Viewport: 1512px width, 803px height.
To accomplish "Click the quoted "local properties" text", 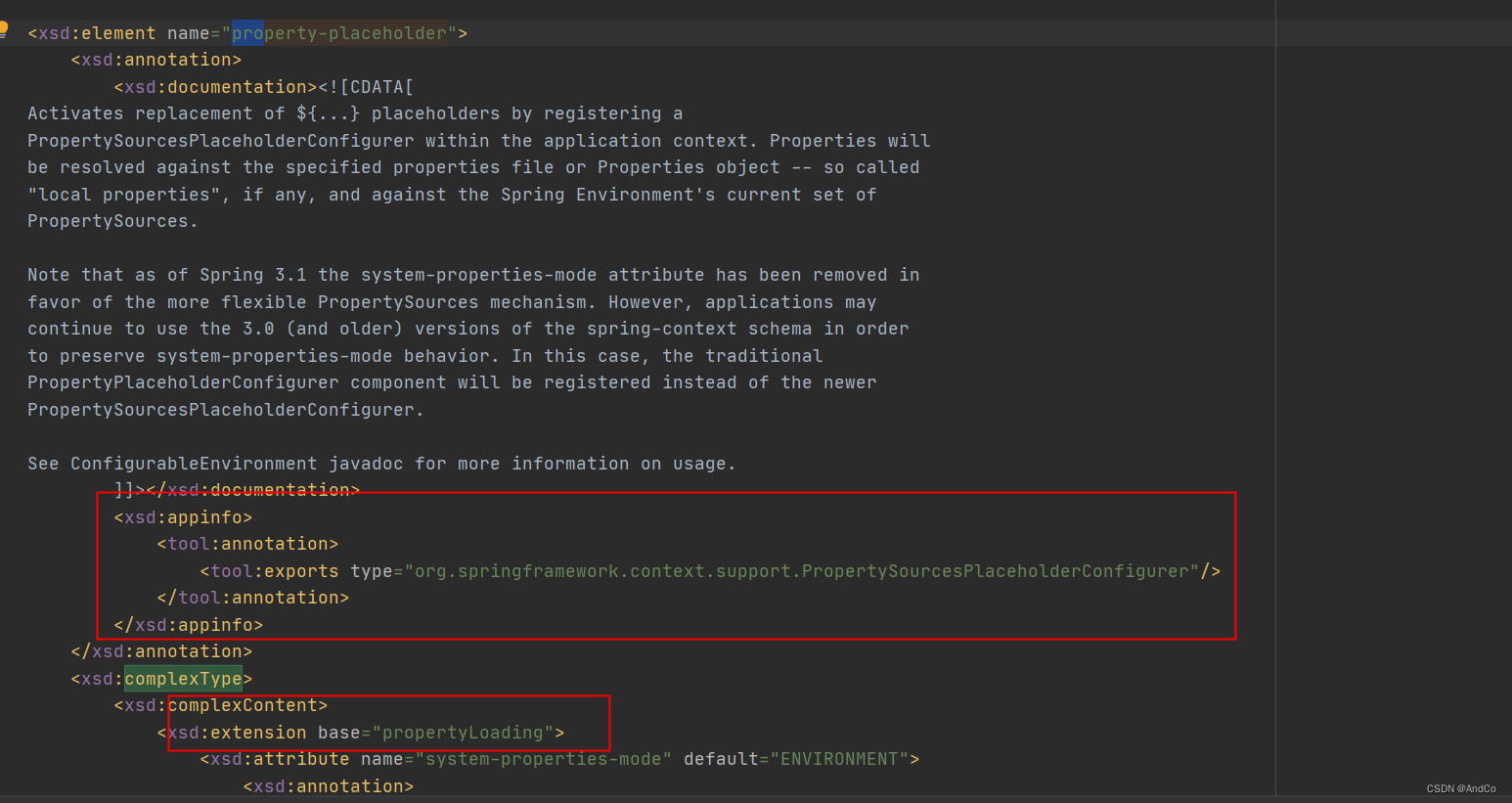I will tap(124, 195).
